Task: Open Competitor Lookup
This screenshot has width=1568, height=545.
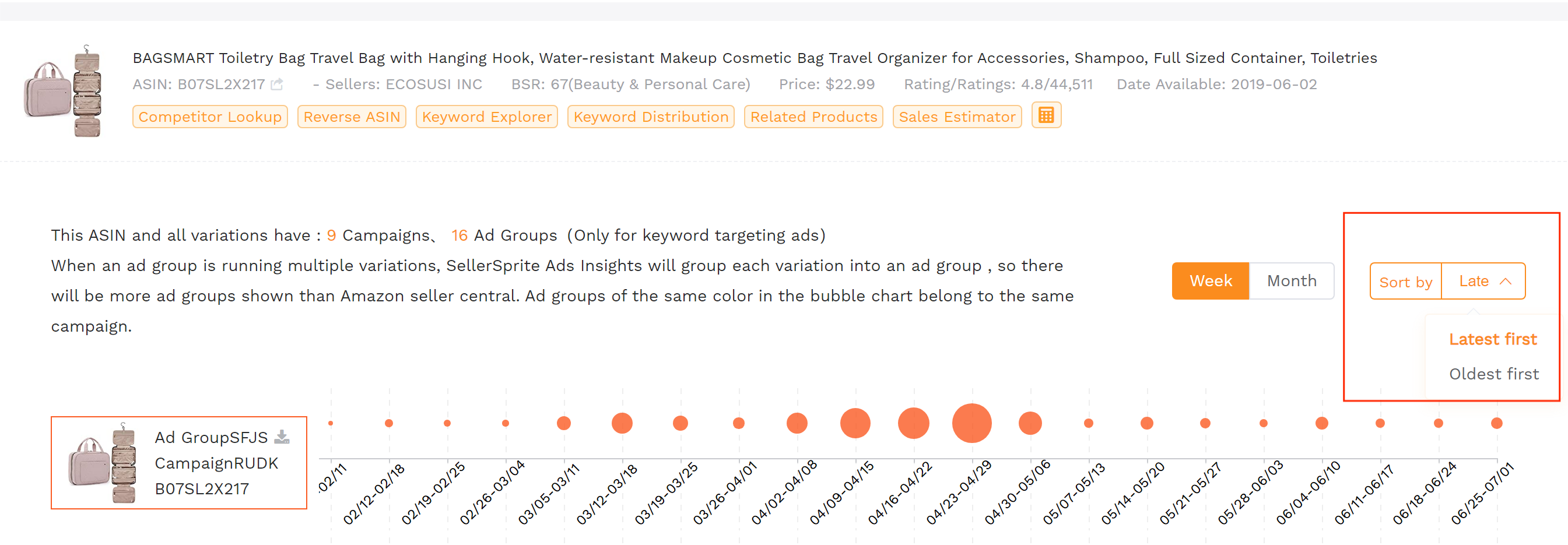Action: click(x=210, y=117)
